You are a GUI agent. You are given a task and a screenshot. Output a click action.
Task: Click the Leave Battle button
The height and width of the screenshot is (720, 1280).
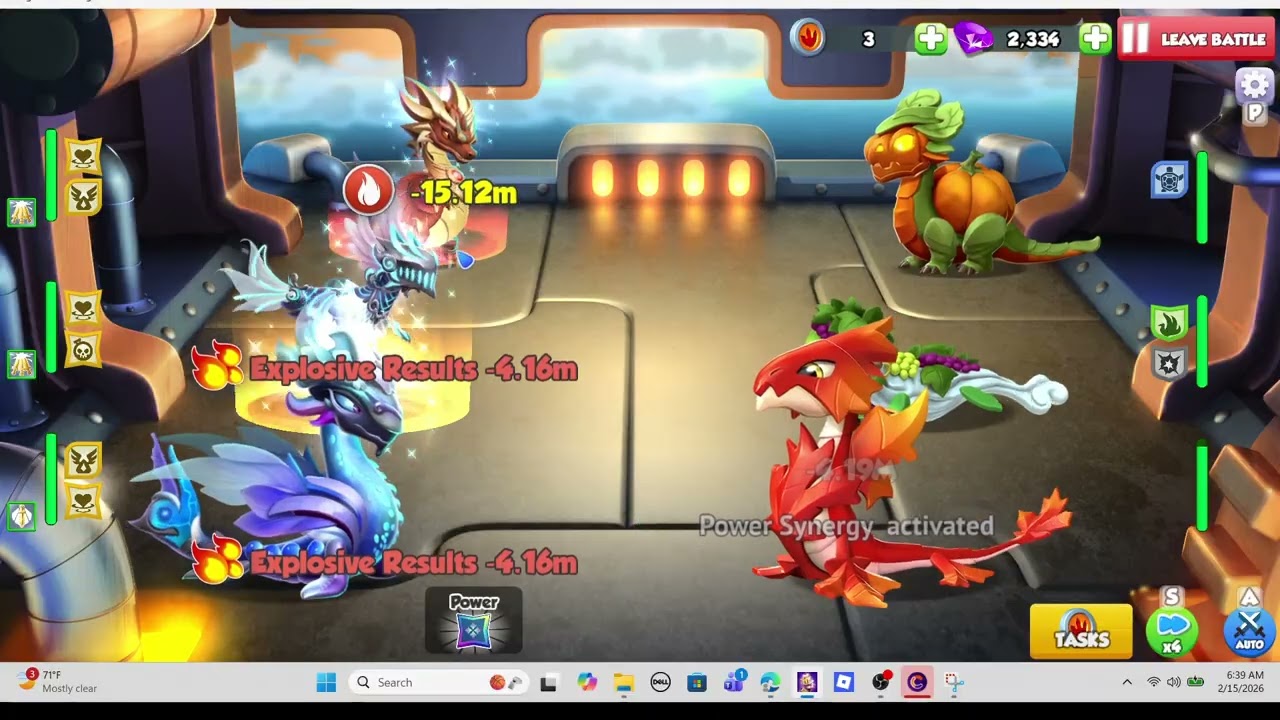1198,40
